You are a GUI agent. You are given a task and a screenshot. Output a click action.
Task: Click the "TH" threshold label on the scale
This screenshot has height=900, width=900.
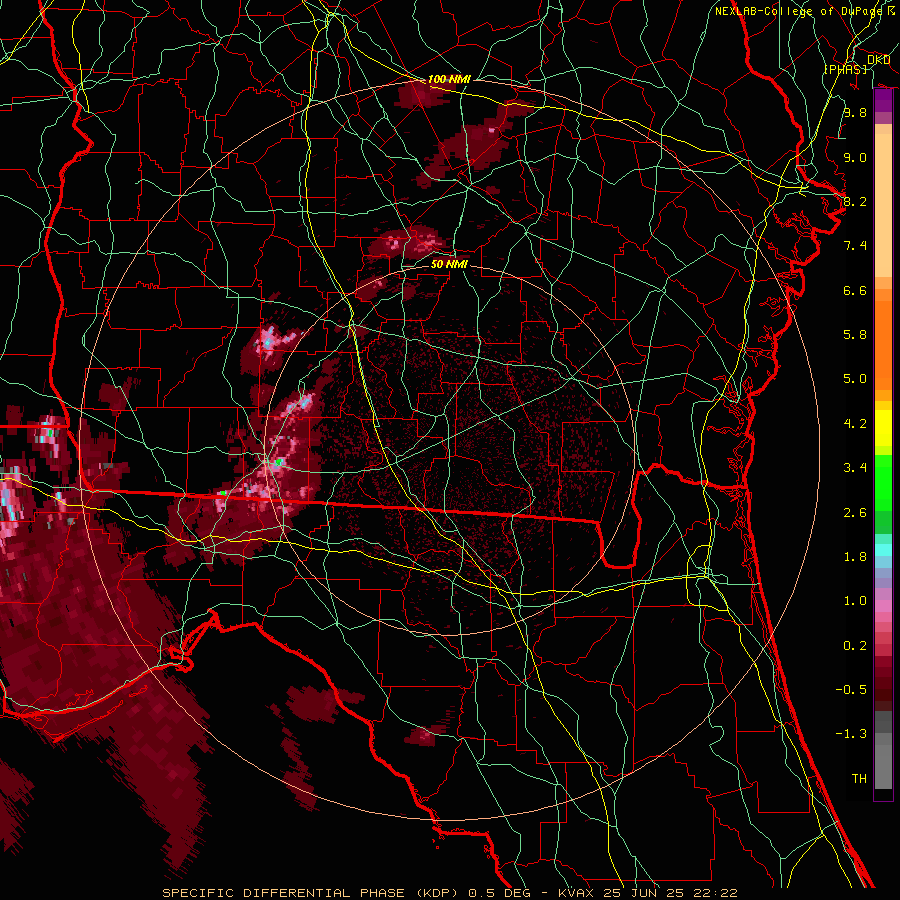tap(859, 779)
